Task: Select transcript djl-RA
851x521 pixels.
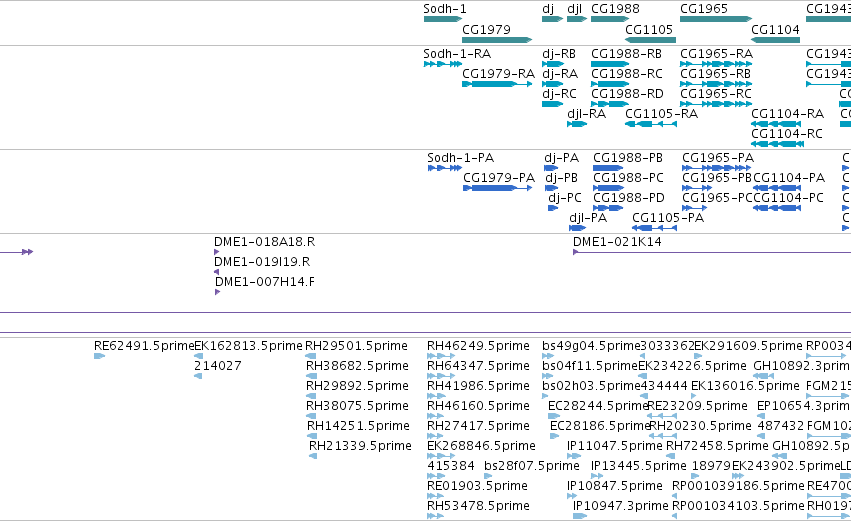Action: (577, 124)
